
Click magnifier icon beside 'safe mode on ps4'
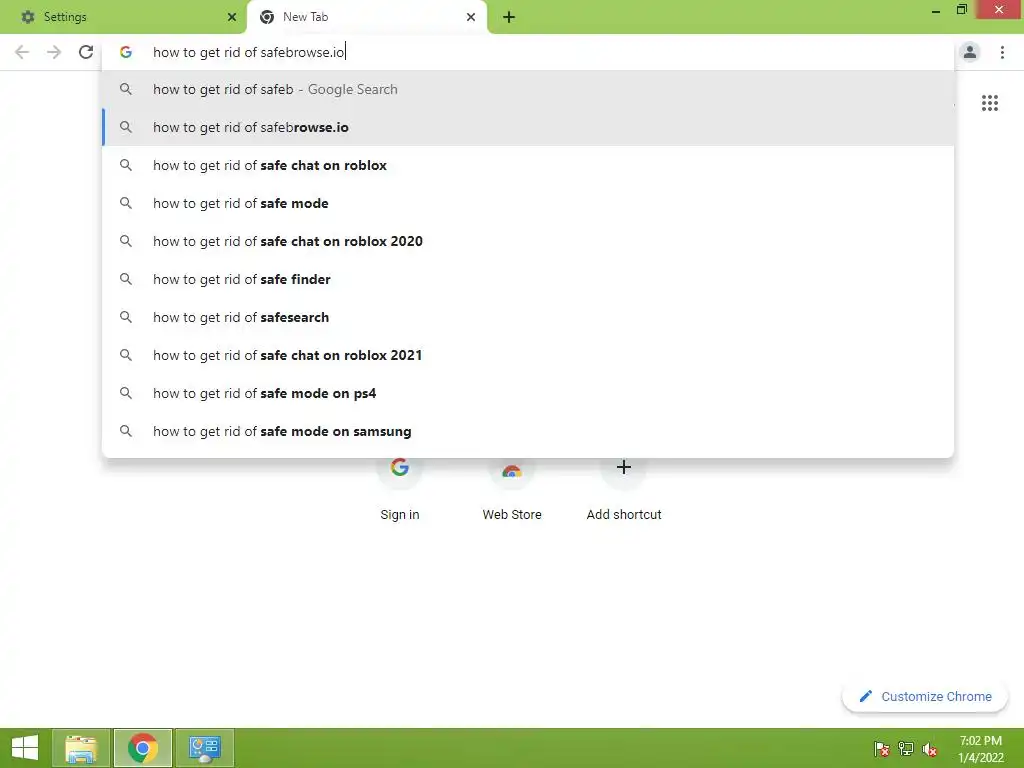point(126,393)
